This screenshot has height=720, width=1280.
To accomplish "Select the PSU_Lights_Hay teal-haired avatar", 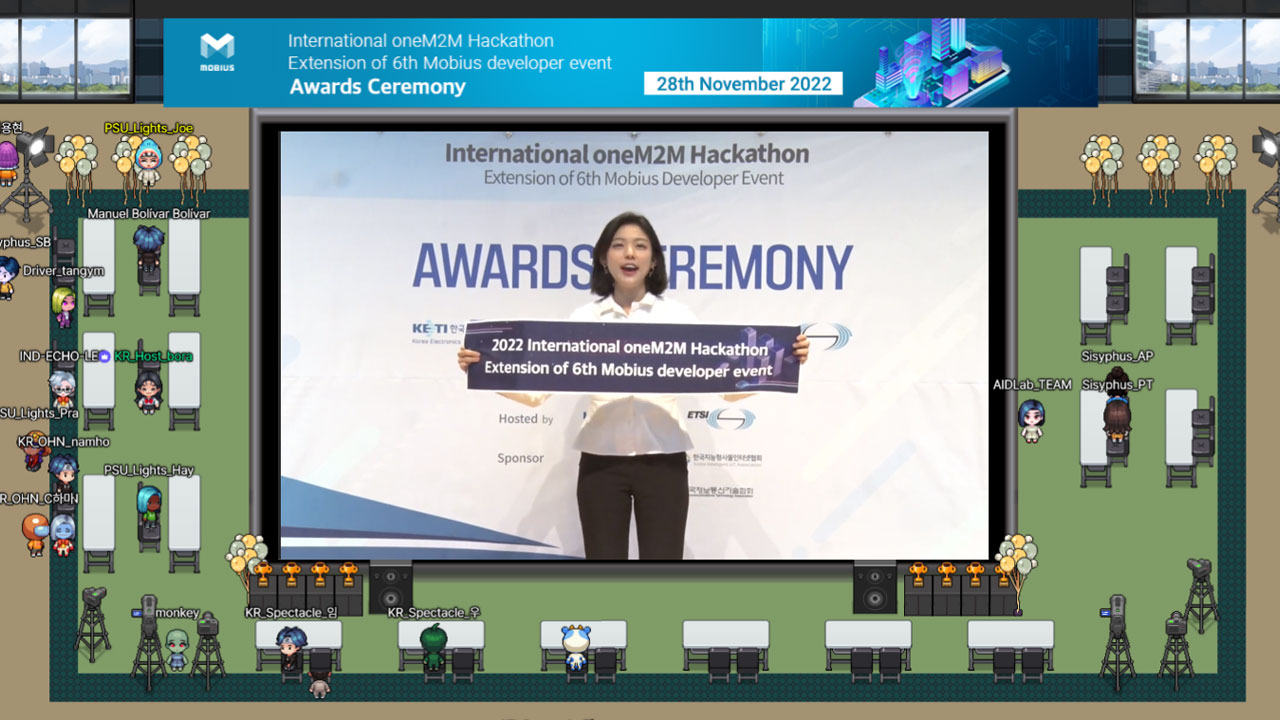I will click(x=149, y=508).
